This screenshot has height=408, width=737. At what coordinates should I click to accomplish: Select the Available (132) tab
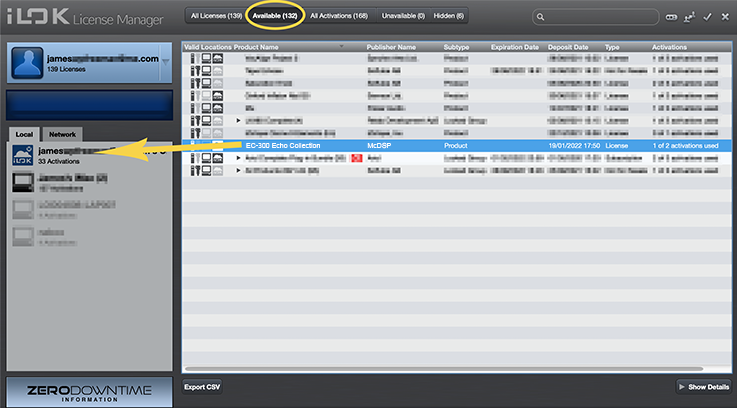[275, 16]
